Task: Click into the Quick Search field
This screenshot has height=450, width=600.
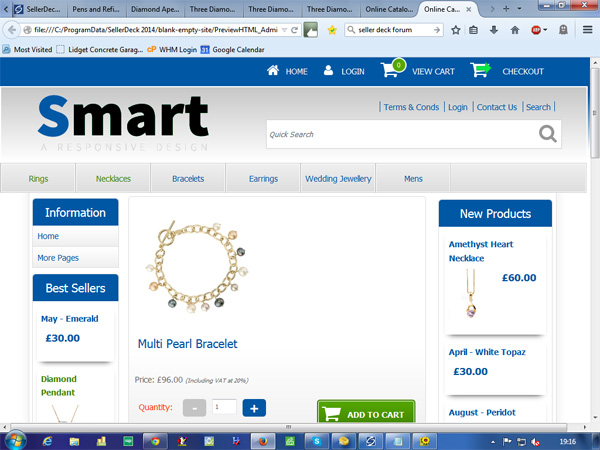Action: pos(402,134)
